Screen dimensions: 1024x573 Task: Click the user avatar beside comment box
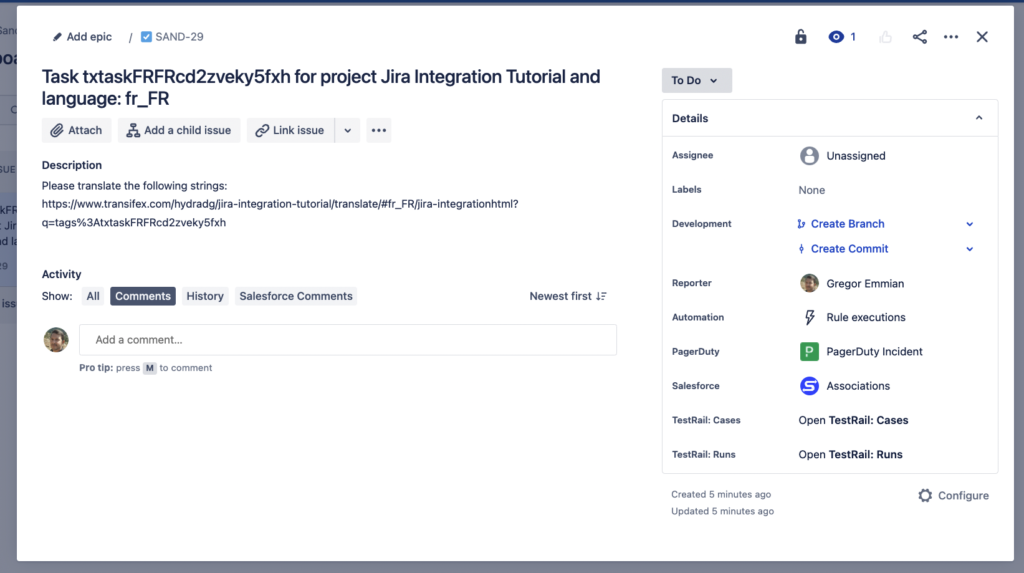pos(56,340)
